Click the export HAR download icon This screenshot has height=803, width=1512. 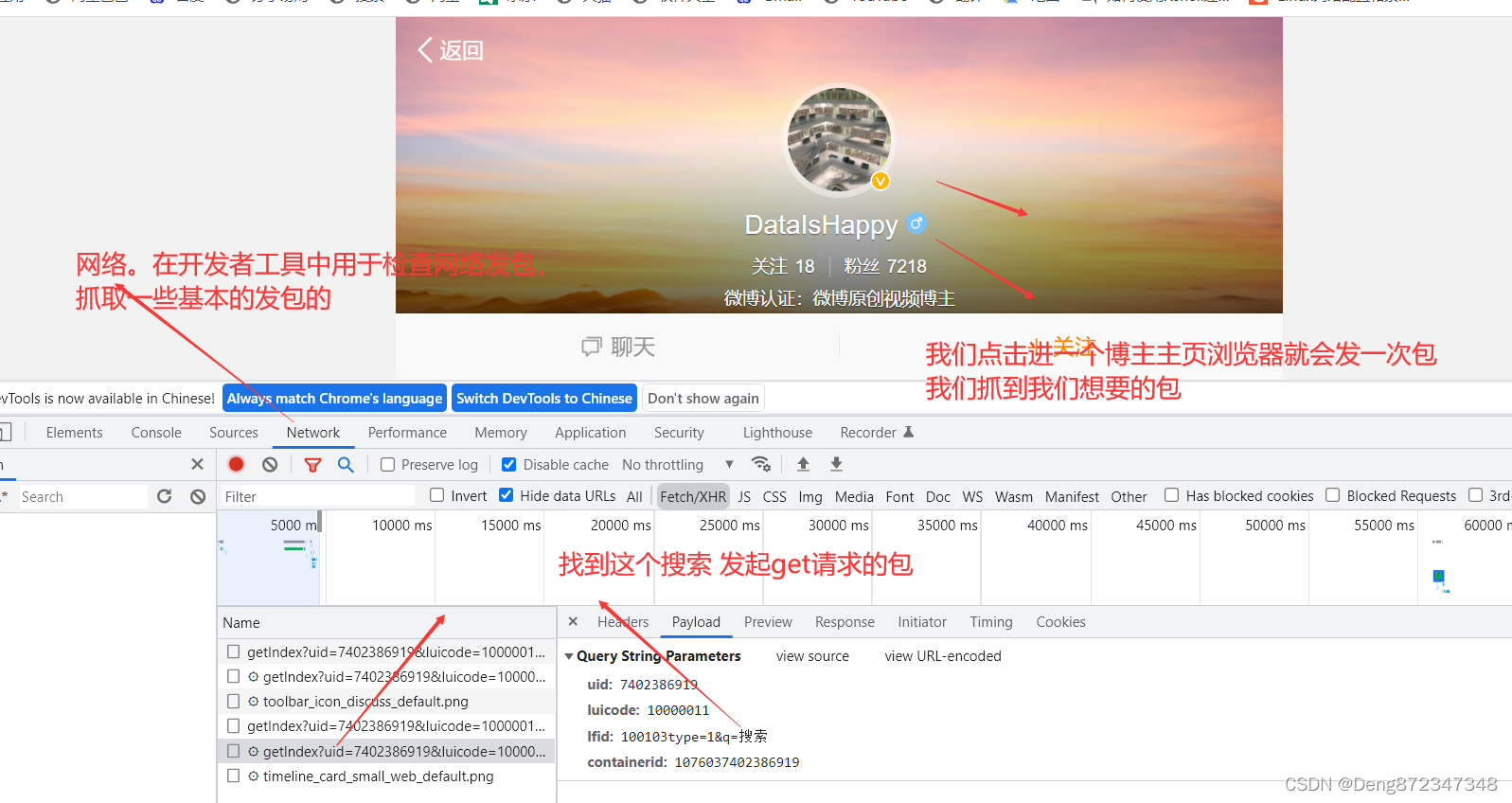pyautogui.click(x=836, y=464)
